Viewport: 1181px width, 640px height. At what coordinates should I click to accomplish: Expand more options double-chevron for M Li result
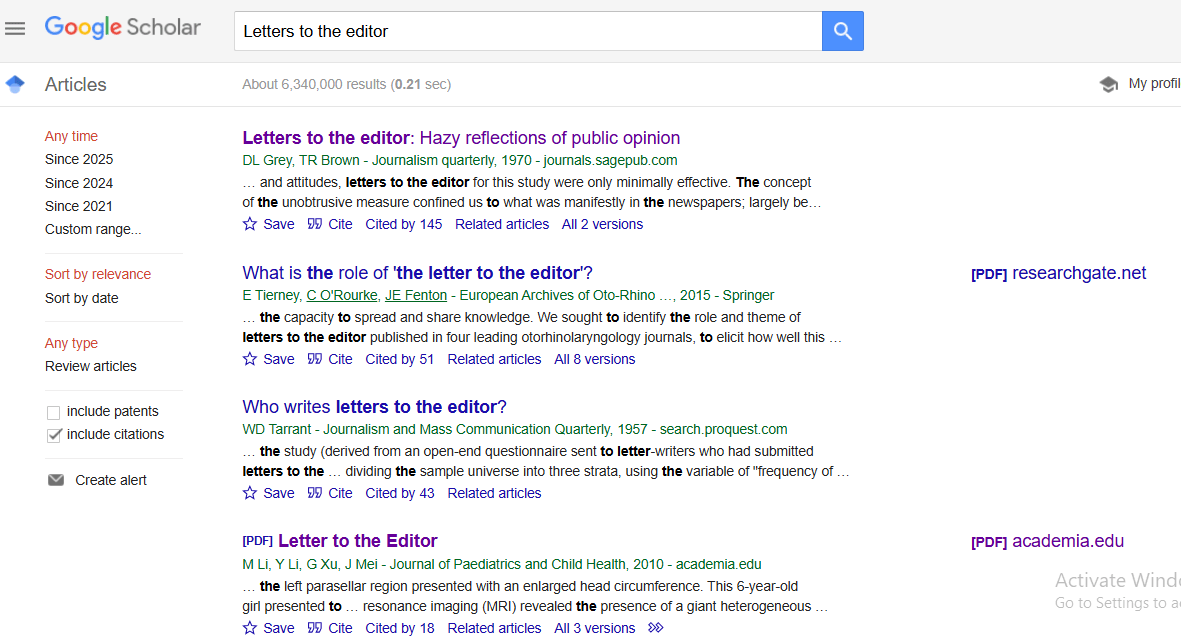tap(655, 627)
